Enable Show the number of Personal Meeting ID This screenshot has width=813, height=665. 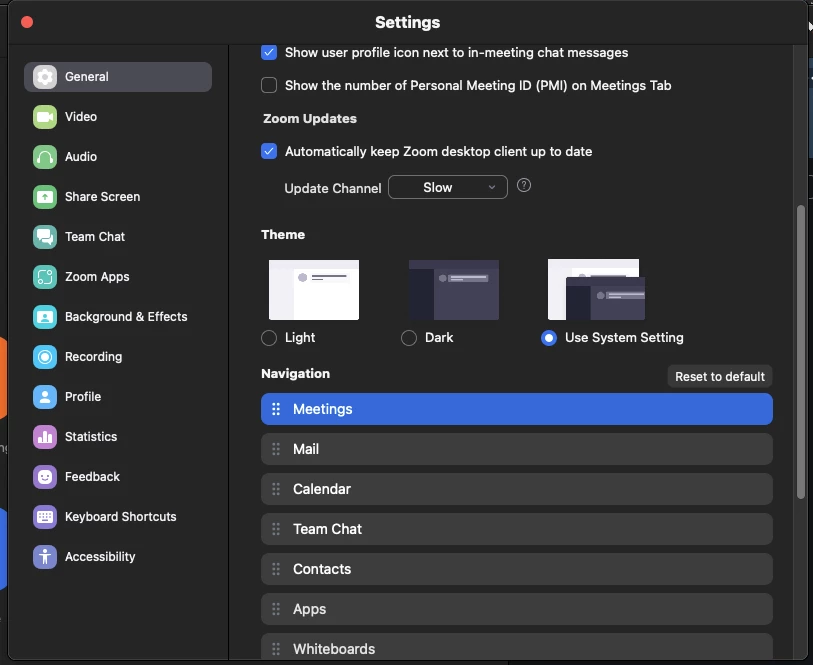269,85
